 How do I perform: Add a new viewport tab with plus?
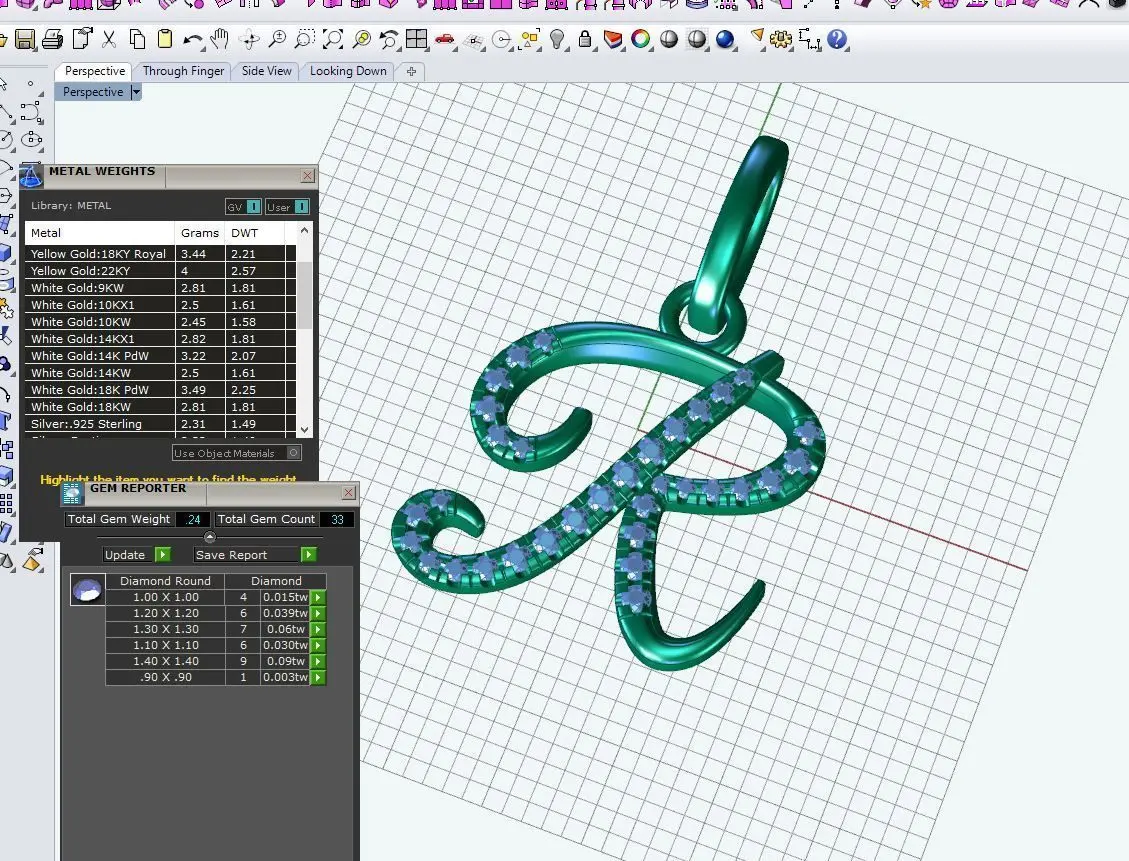pos(411,71)
